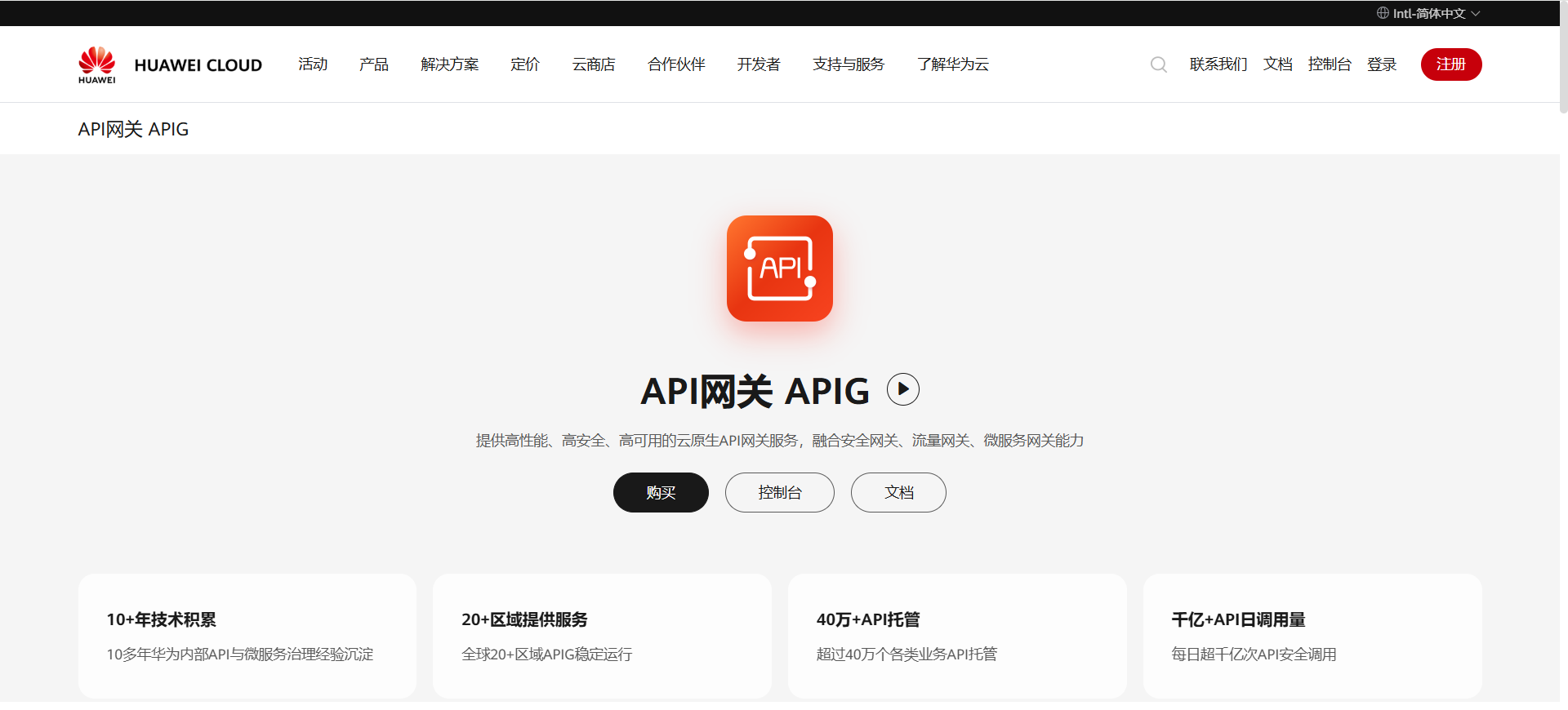Screen dimensions: 1568x710
Task: Open the 合作伙伴 menu
Action: (x=676, y=64)
